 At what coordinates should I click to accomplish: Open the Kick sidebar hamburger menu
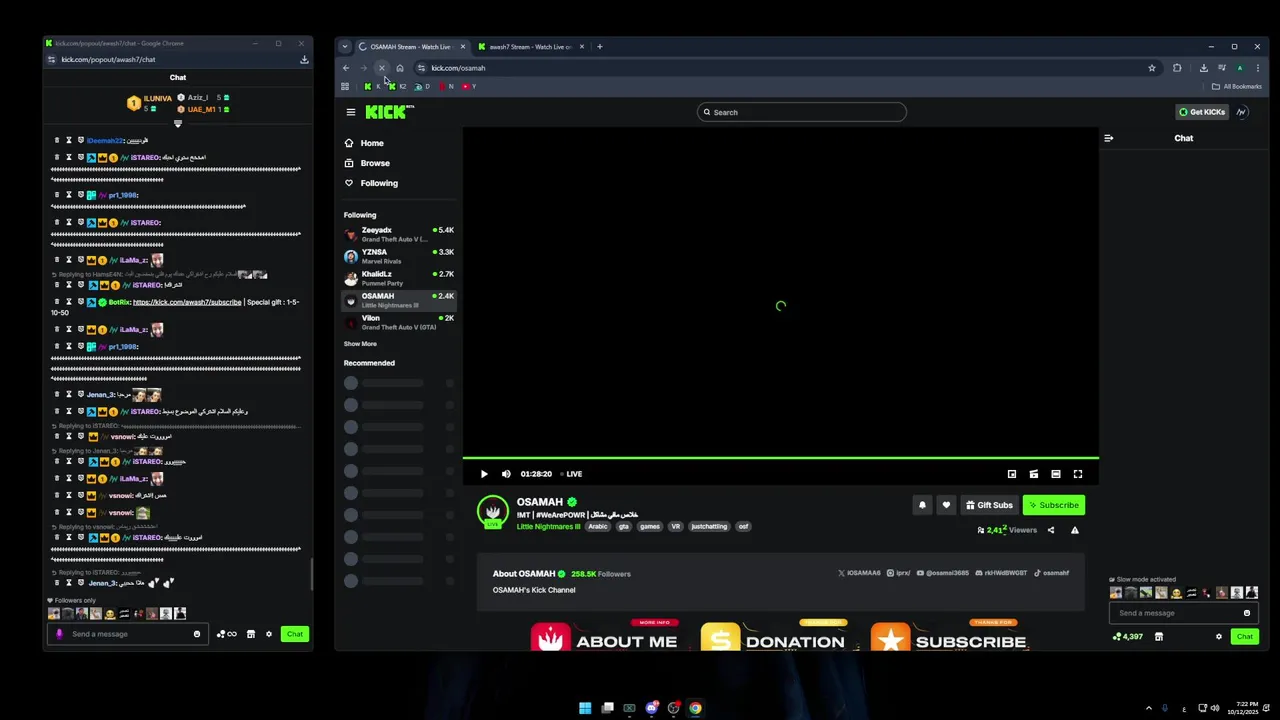tap(351, 112)
